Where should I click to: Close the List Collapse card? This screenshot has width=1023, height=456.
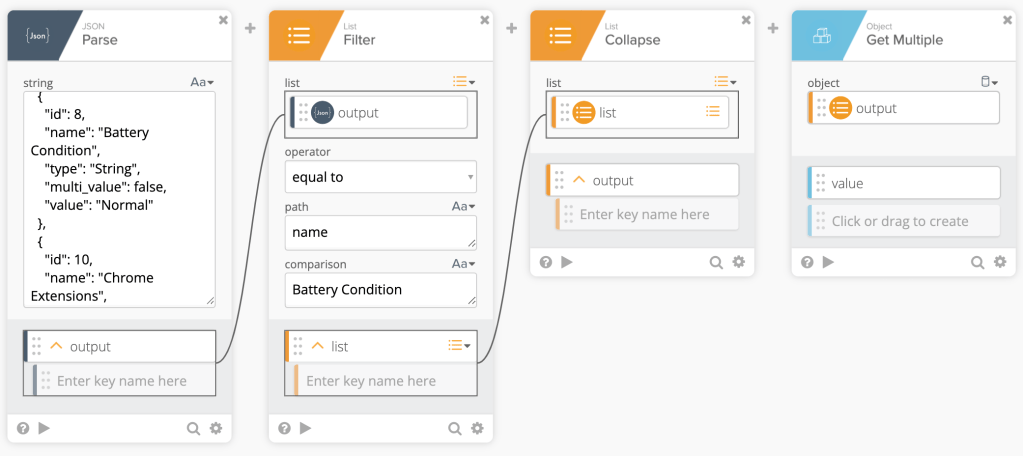pos(745,20)
